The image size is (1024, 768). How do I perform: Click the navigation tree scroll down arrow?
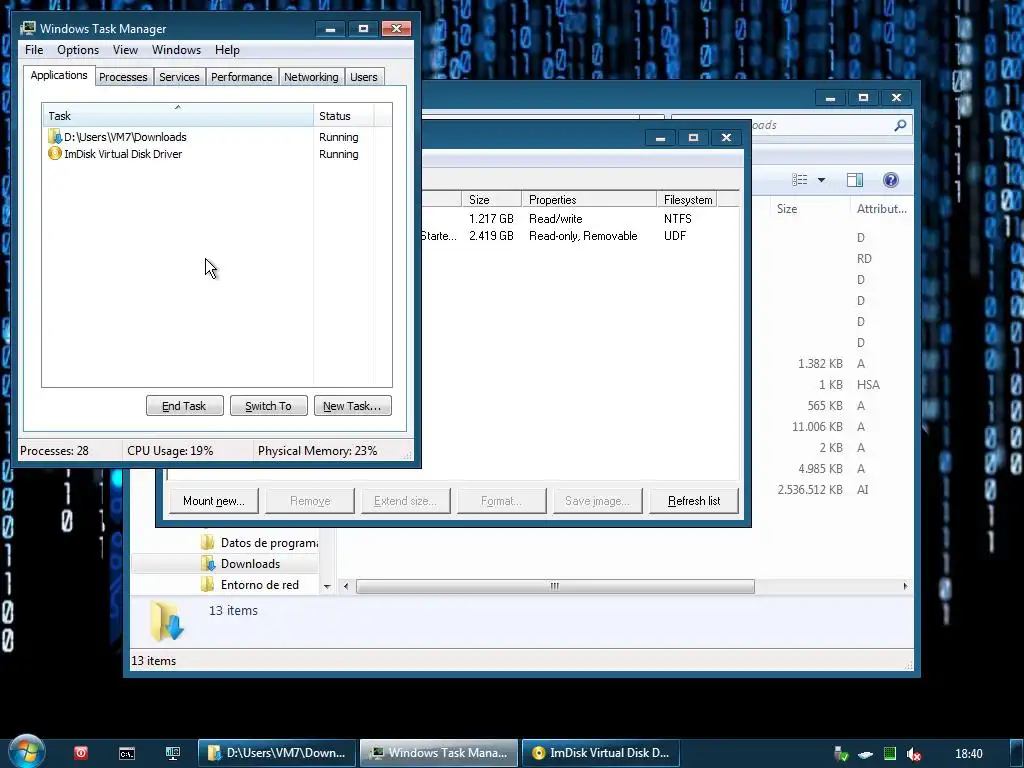[327, 586]
